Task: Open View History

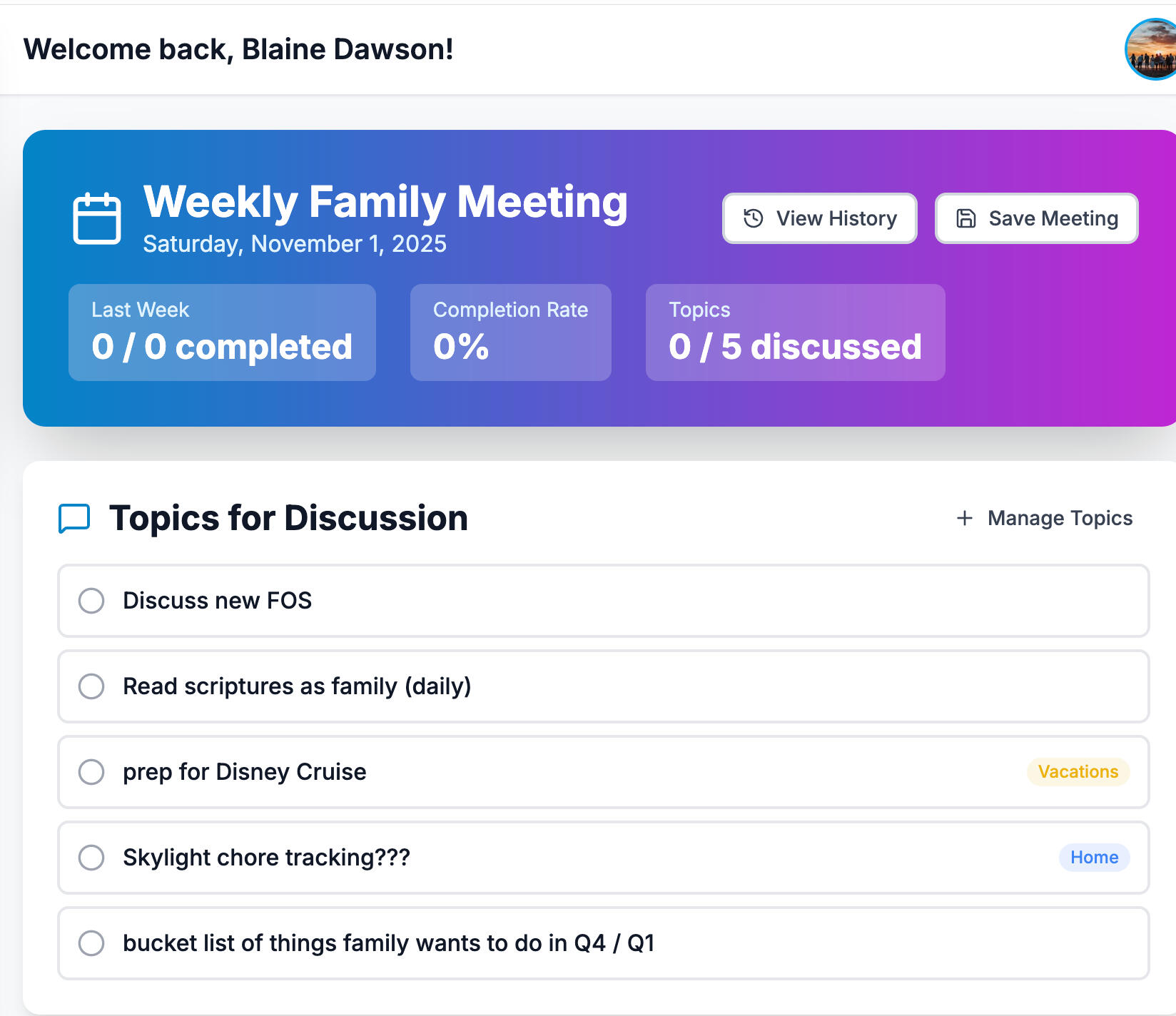Action: [819, 218]
